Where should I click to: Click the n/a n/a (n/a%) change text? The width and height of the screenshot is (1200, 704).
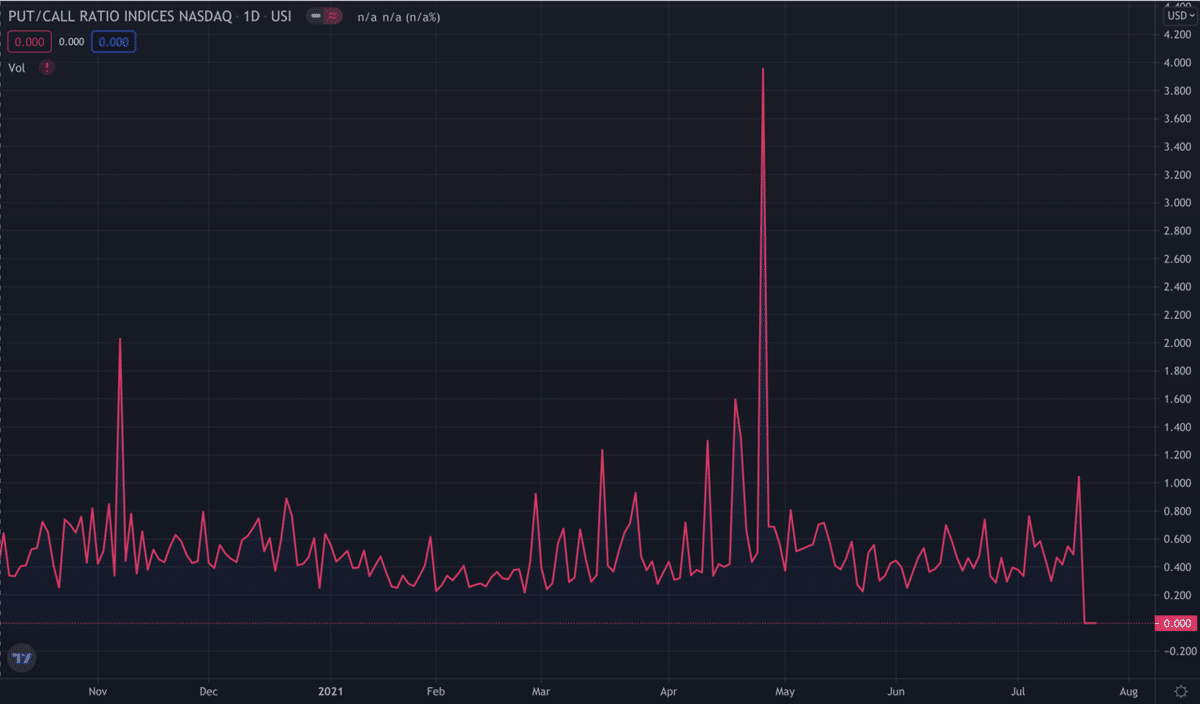[400, 17]
